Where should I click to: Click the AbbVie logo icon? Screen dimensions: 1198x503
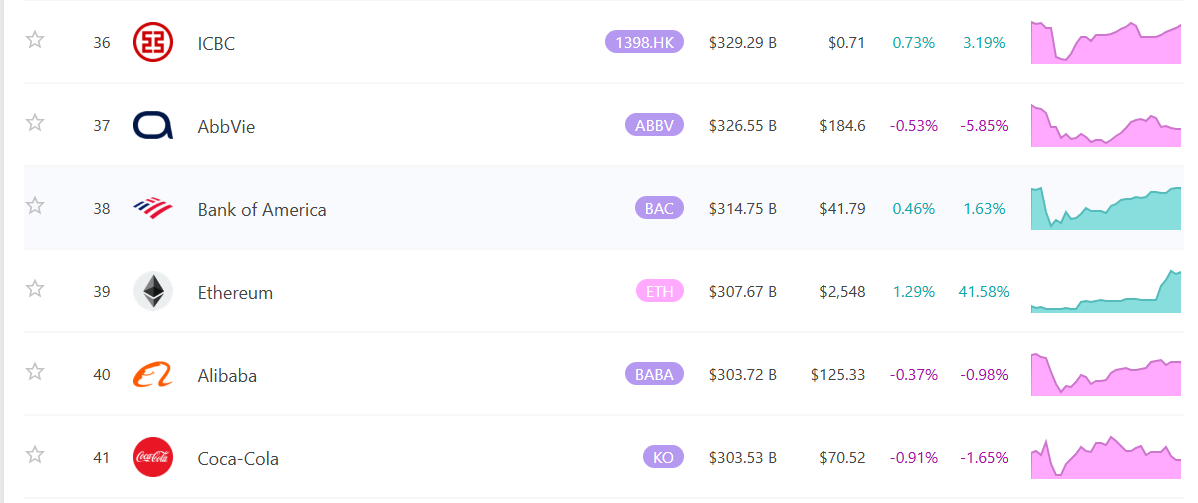tap(152, 126)
